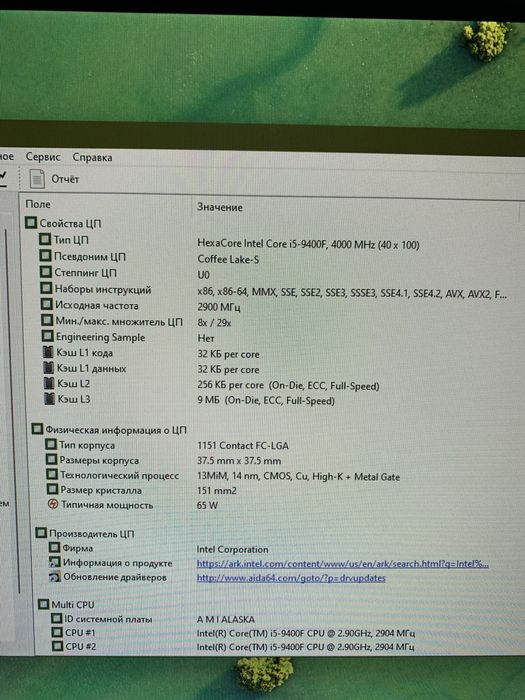525x700 pixels.
Task: Open the Сервис menu
Action: pyautogui.click(x=43, y=157)
